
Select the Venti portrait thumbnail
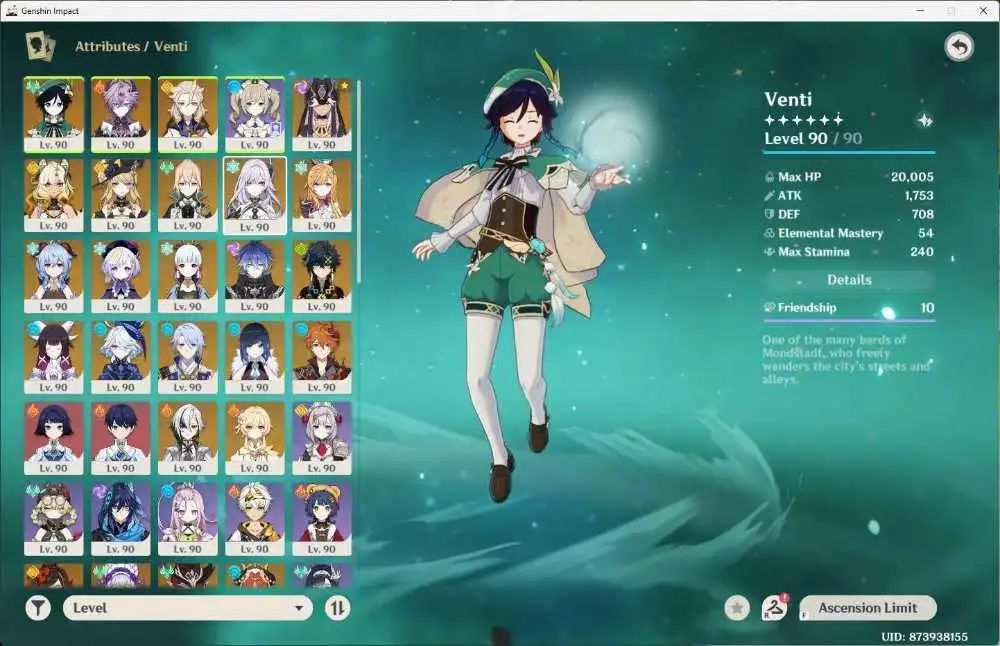54,114
